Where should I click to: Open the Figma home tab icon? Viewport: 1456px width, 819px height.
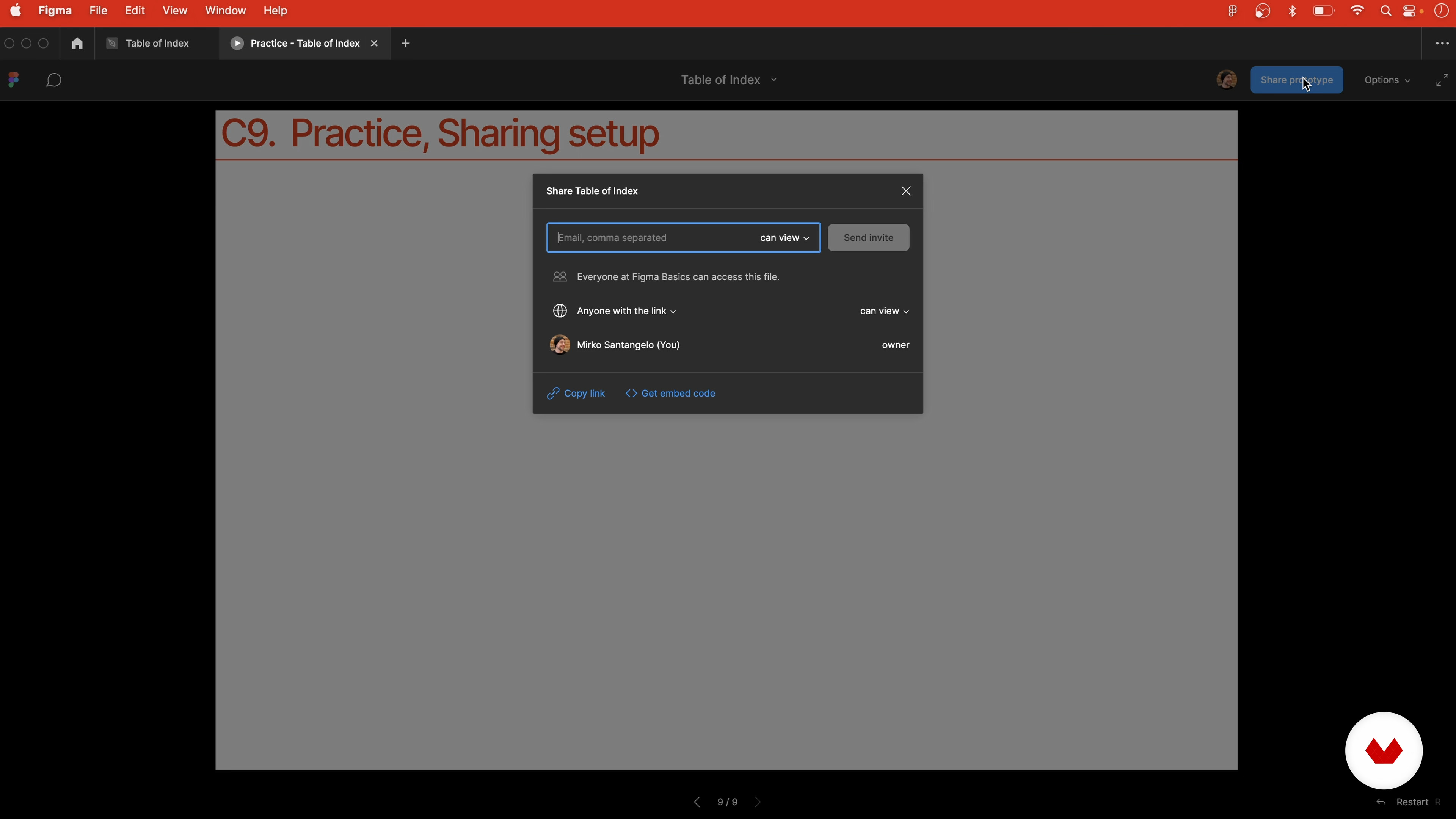pyautogui.click(x=77, y=44)
